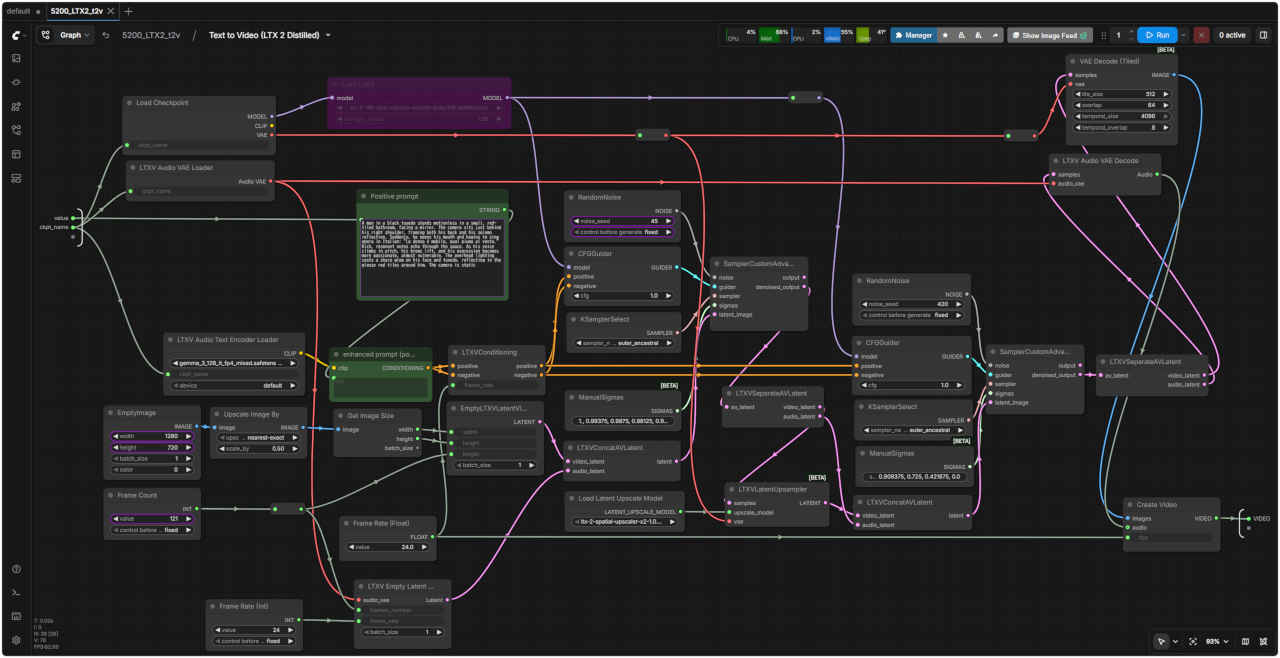Open gemma_3_12B text encoder file combo
Viewport: 1280px width, 658px height.
click(235, 363)
